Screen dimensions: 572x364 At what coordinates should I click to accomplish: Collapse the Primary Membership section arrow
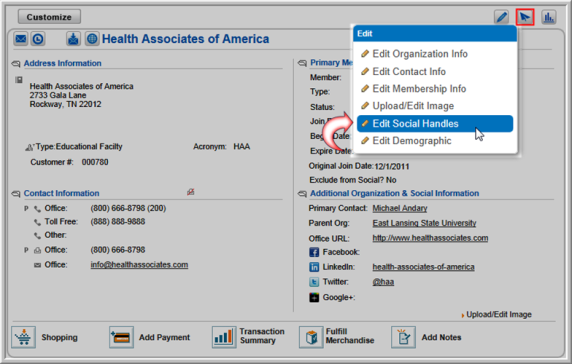pos(302,63)
